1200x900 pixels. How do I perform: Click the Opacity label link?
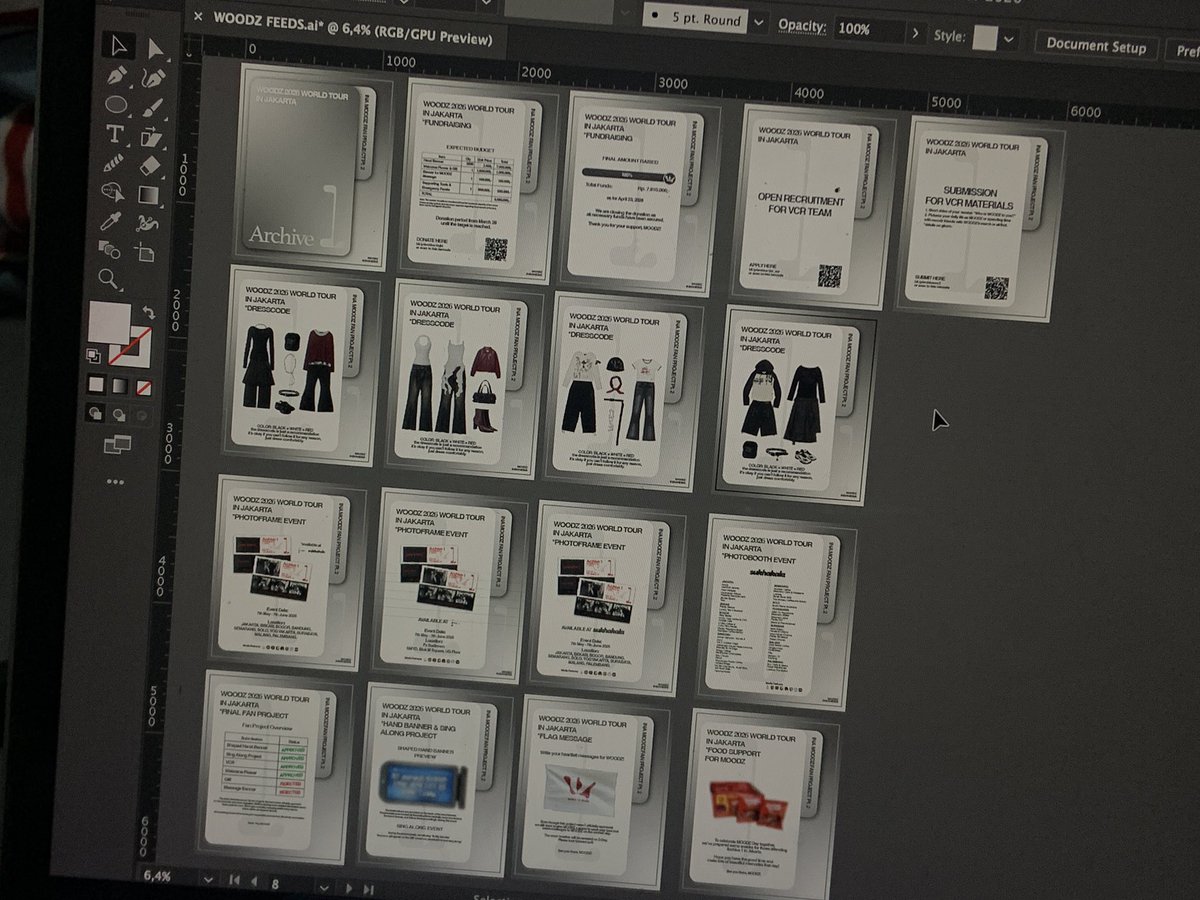click(802, 25)
